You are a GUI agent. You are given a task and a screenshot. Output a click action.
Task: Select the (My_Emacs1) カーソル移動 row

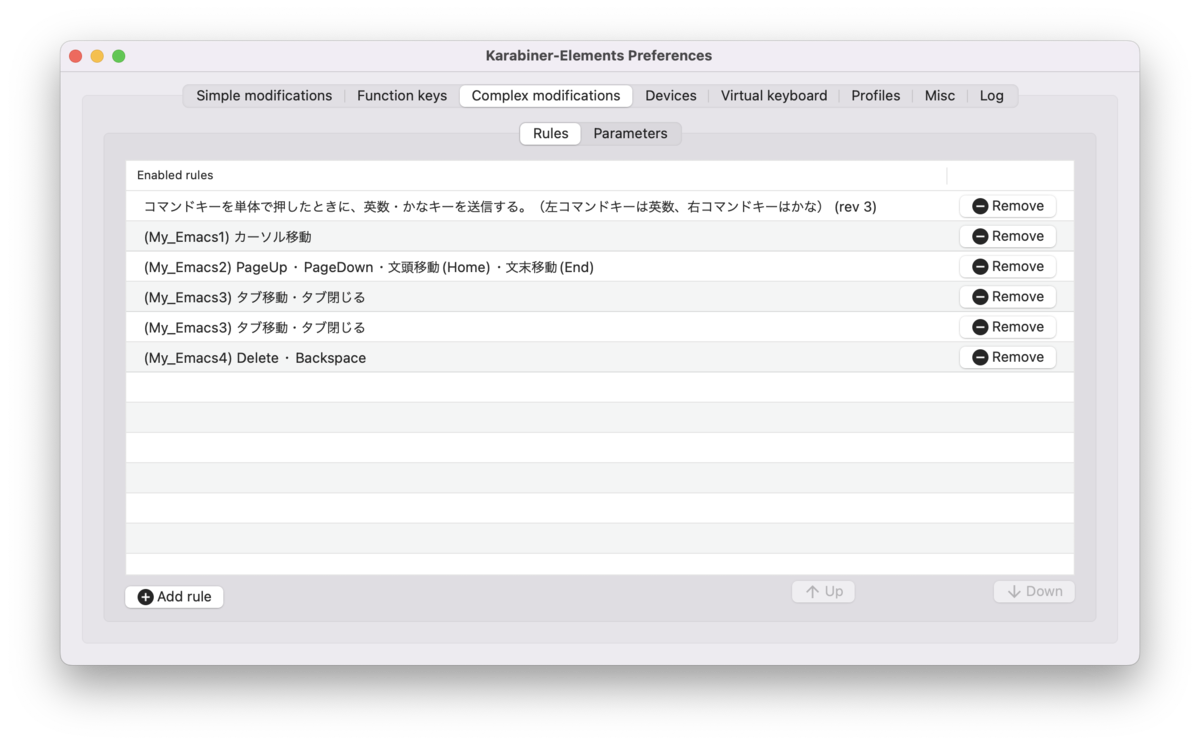(600, 236)
